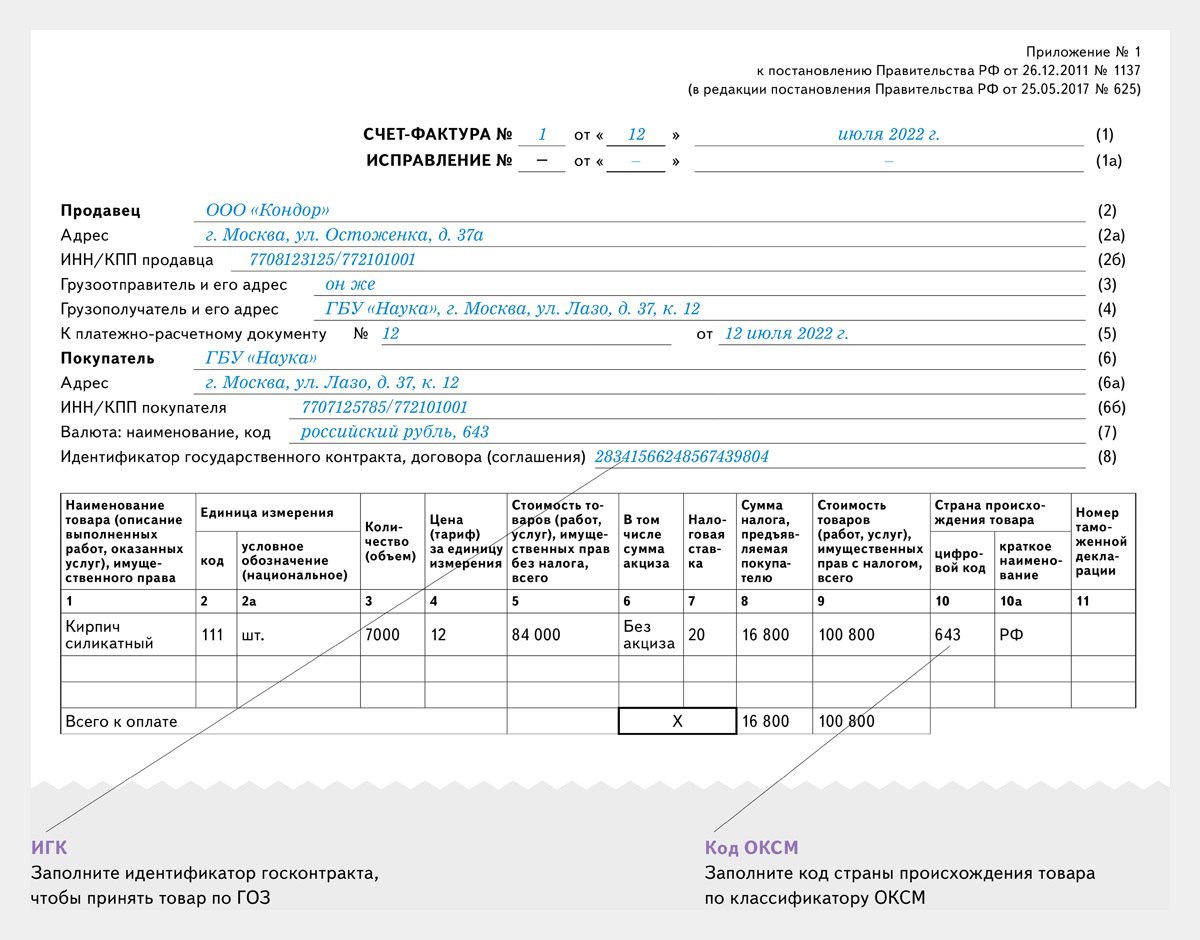The image size is (1200, 940).
Task: Click the invoice number field showing 1
Action: 542,135
